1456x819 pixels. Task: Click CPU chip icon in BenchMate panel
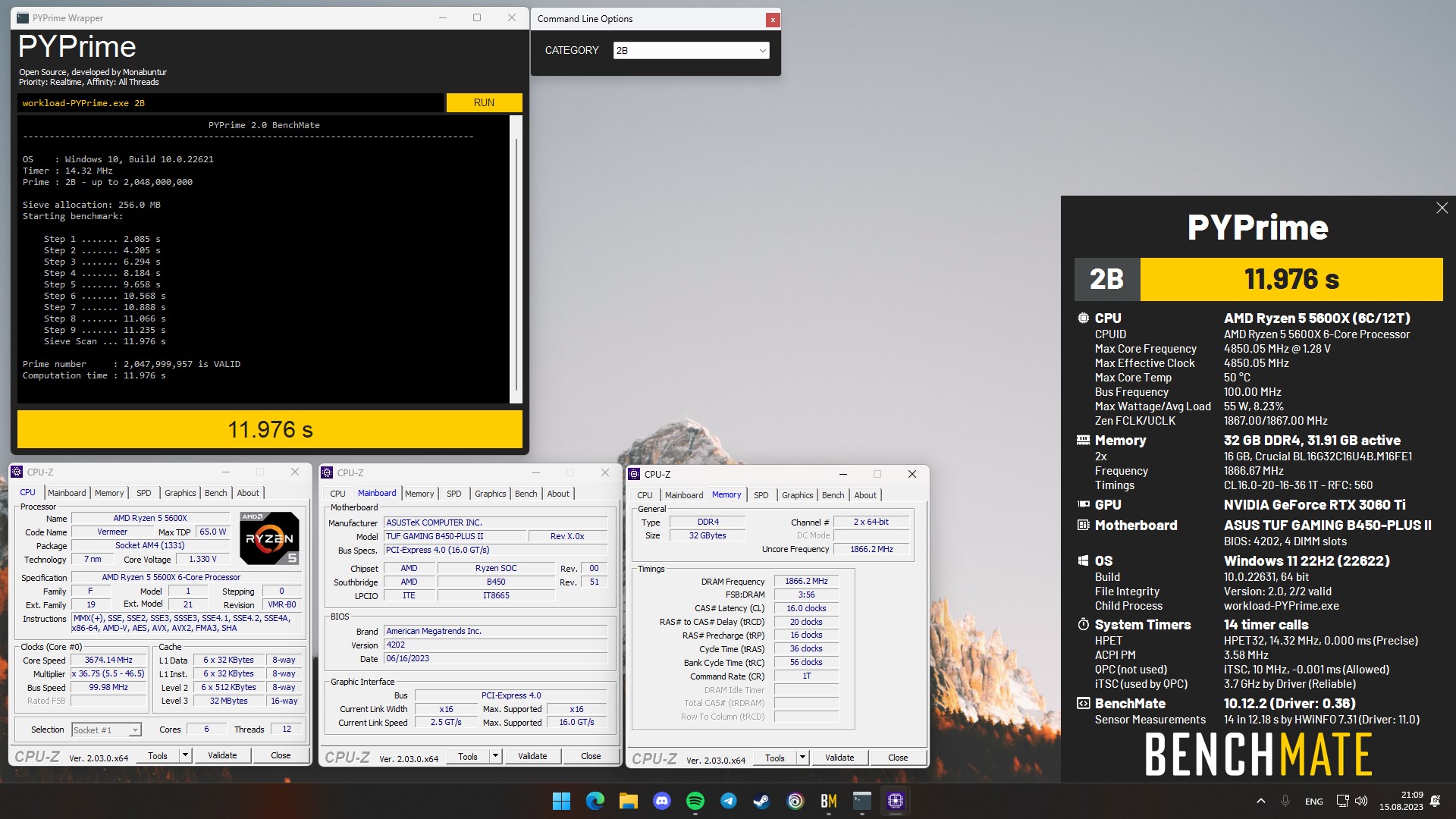pos(1084,318)
